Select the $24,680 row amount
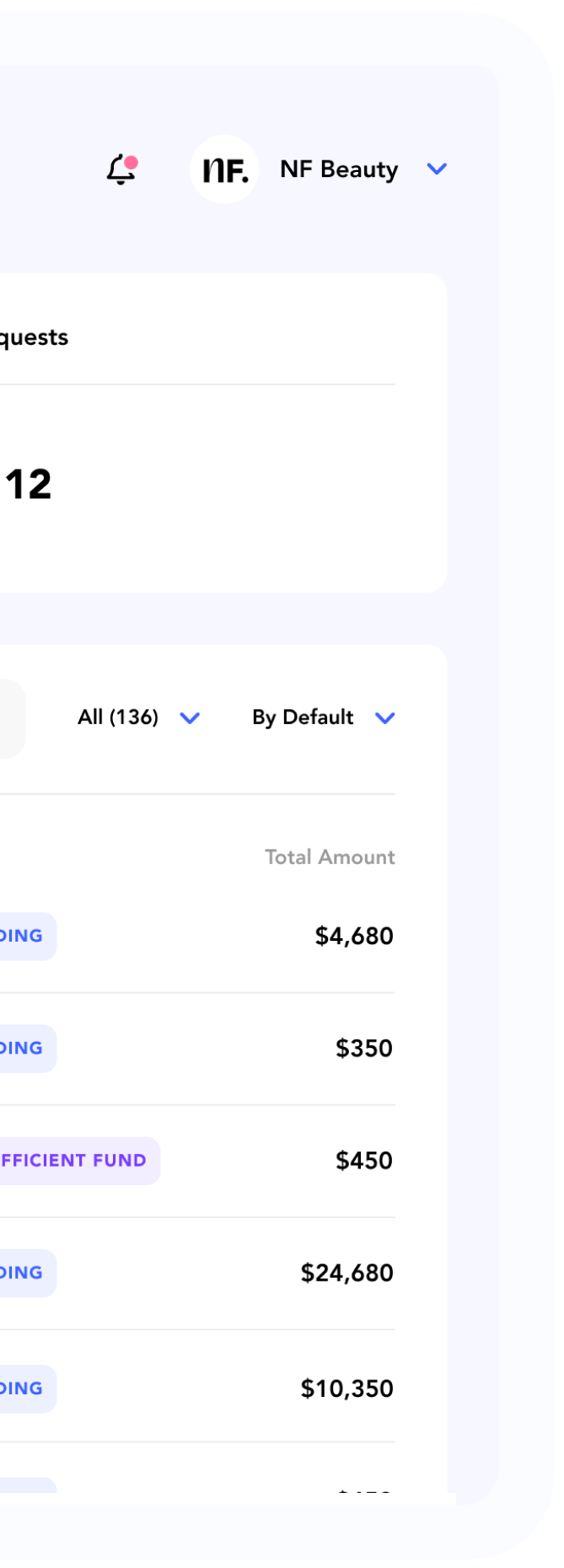 tap(347, 1273)
